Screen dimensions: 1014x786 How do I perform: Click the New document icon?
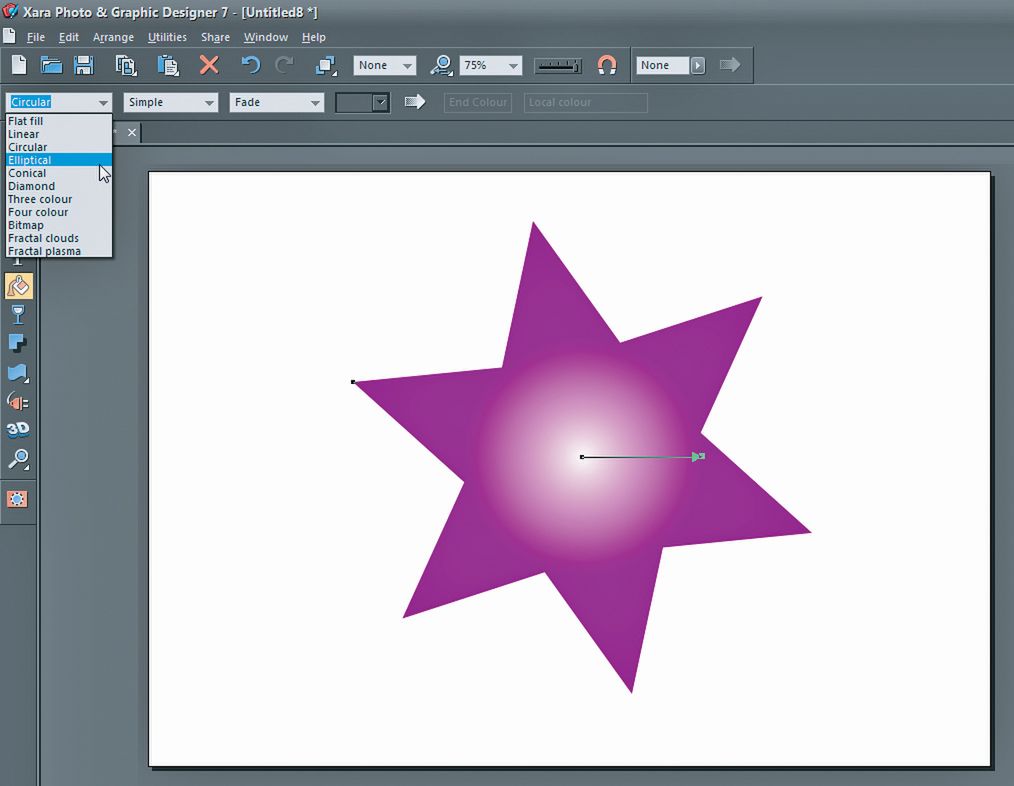pyautogui.click(x=19, y=65)
